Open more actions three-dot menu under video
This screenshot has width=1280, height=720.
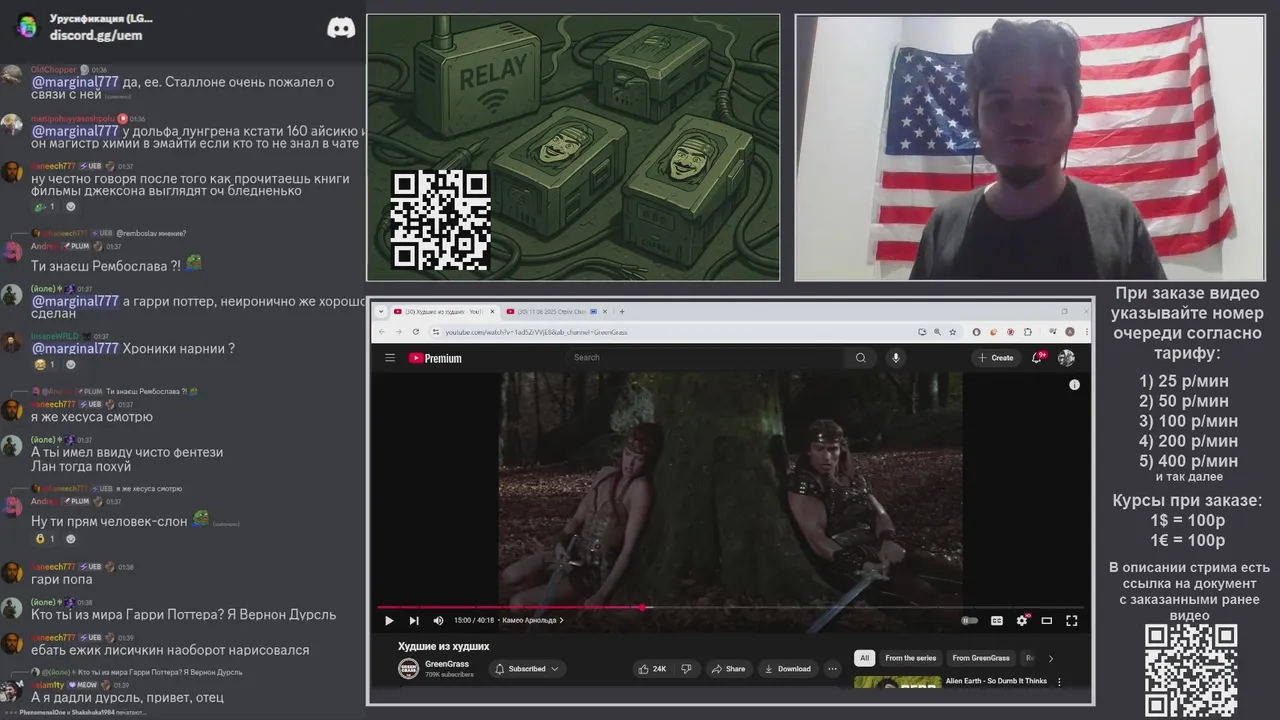[x=832, y=668]
